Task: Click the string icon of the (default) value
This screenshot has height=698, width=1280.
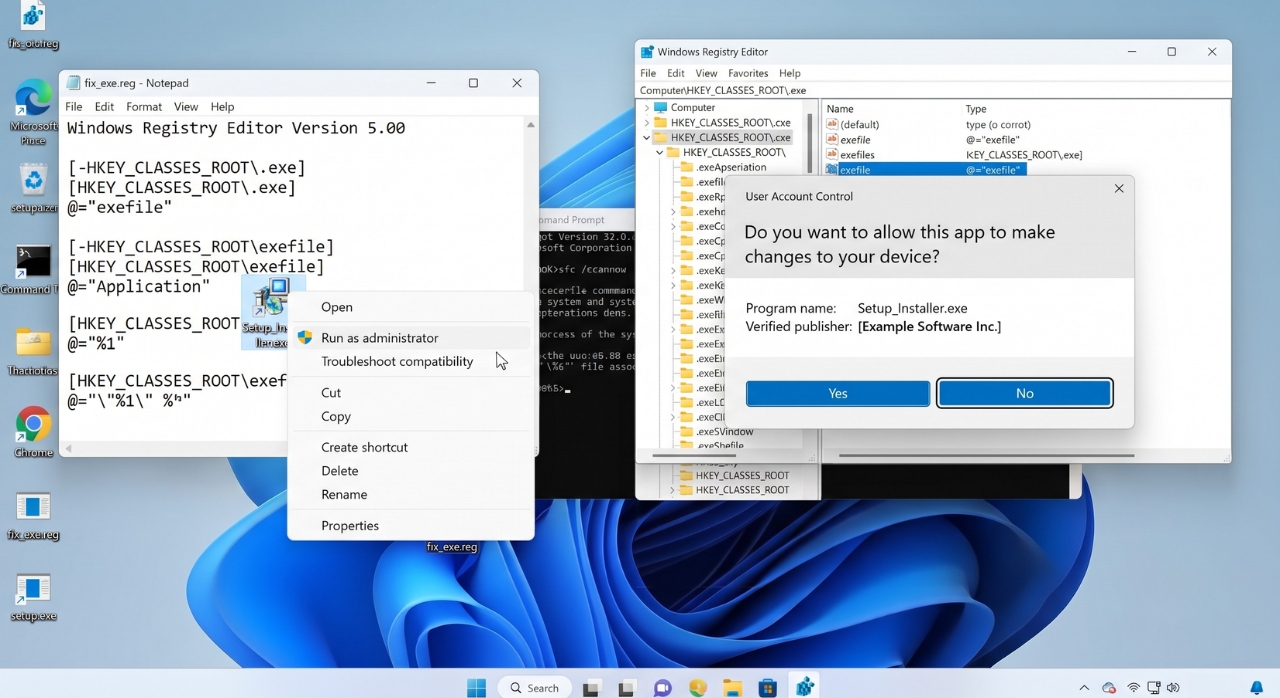Action: coord(832,124)
